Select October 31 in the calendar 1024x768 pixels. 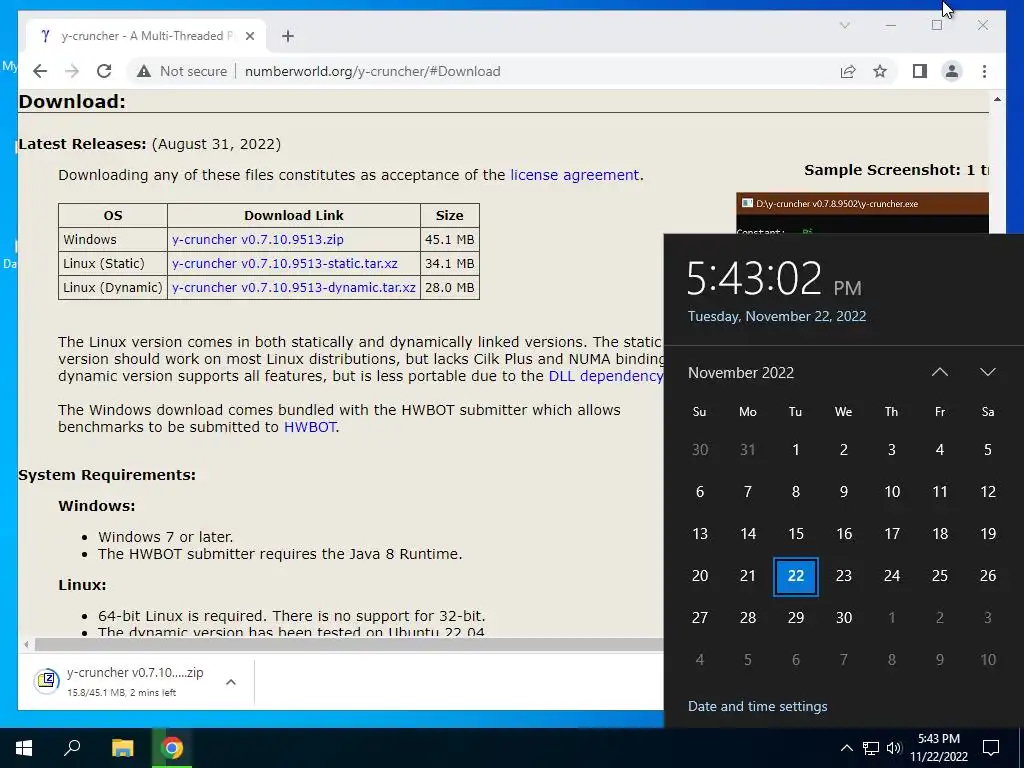tap(748, 450)
